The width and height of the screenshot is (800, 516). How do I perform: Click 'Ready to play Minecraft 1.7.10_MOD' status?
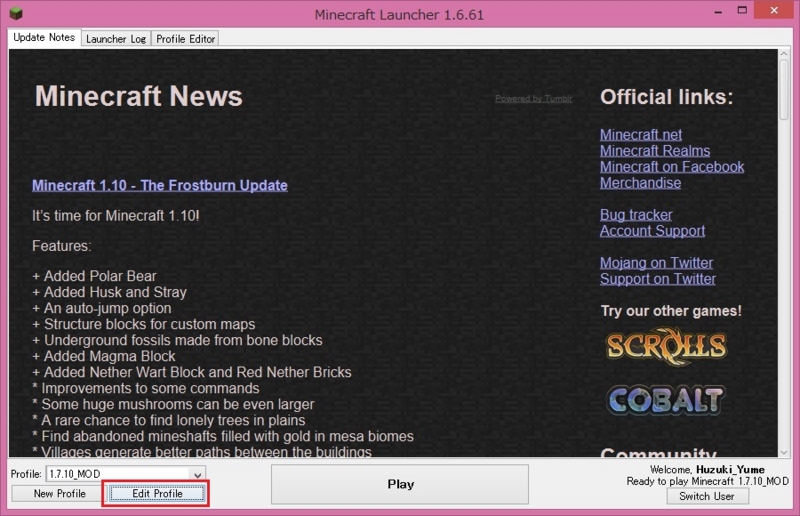(x=708, y=481)
